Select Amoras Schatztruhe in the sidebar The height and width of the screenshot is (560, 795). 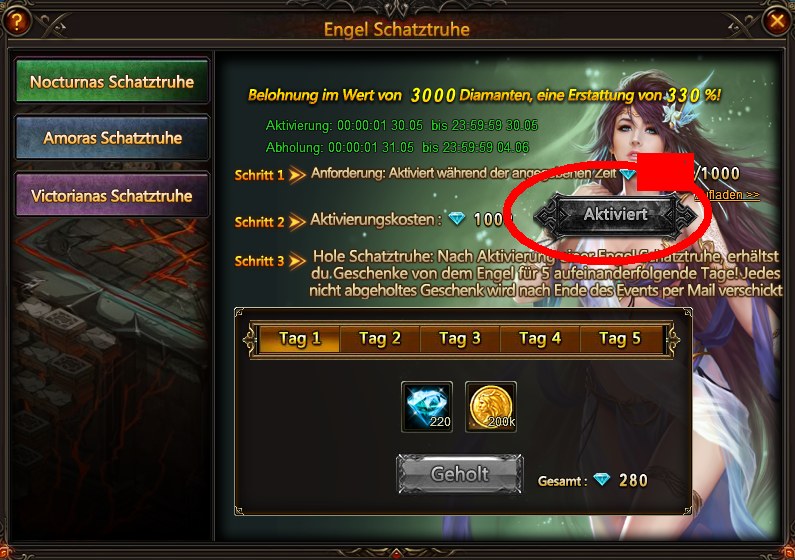(x=112, y=137)
